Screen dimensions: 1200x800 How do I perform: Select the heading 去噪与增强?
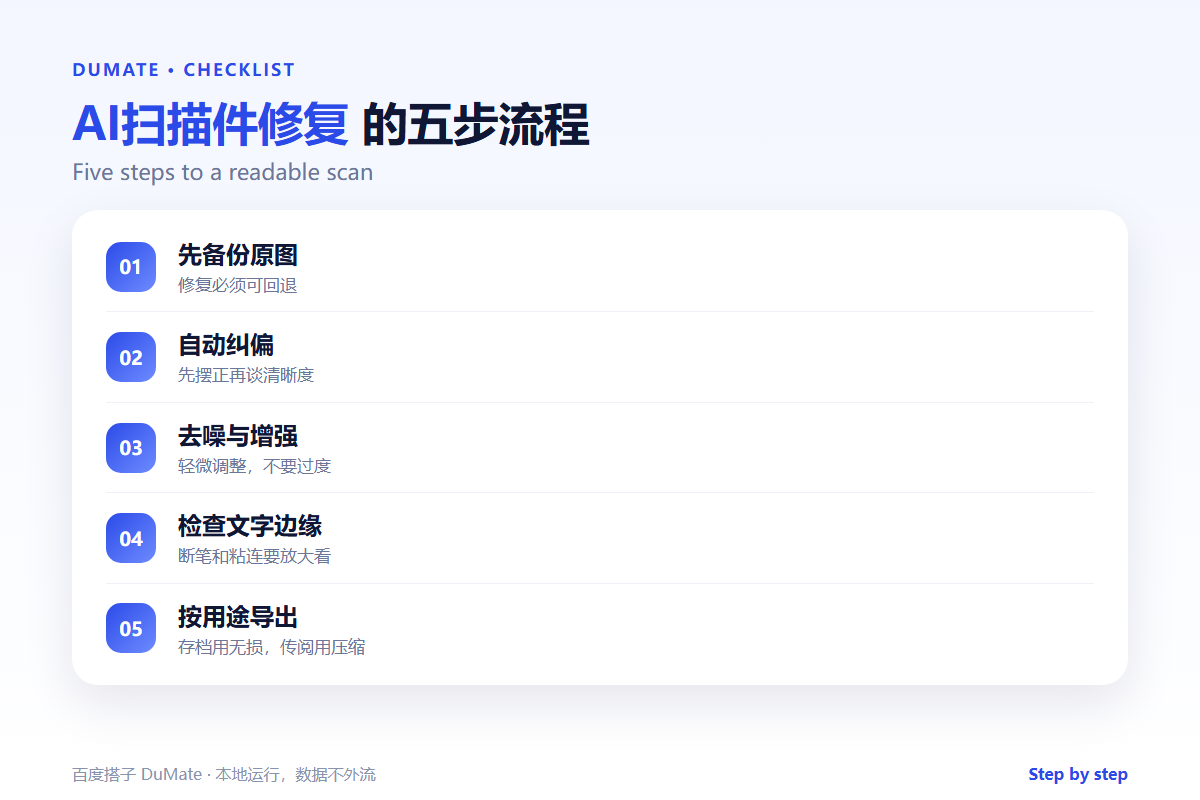[x=238, y=436]
